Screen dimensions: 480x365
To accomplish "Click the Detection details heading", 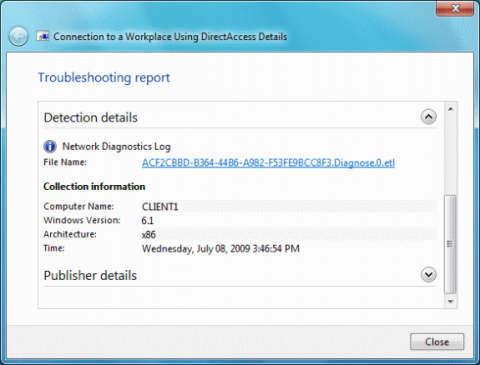I will (91, 118).
